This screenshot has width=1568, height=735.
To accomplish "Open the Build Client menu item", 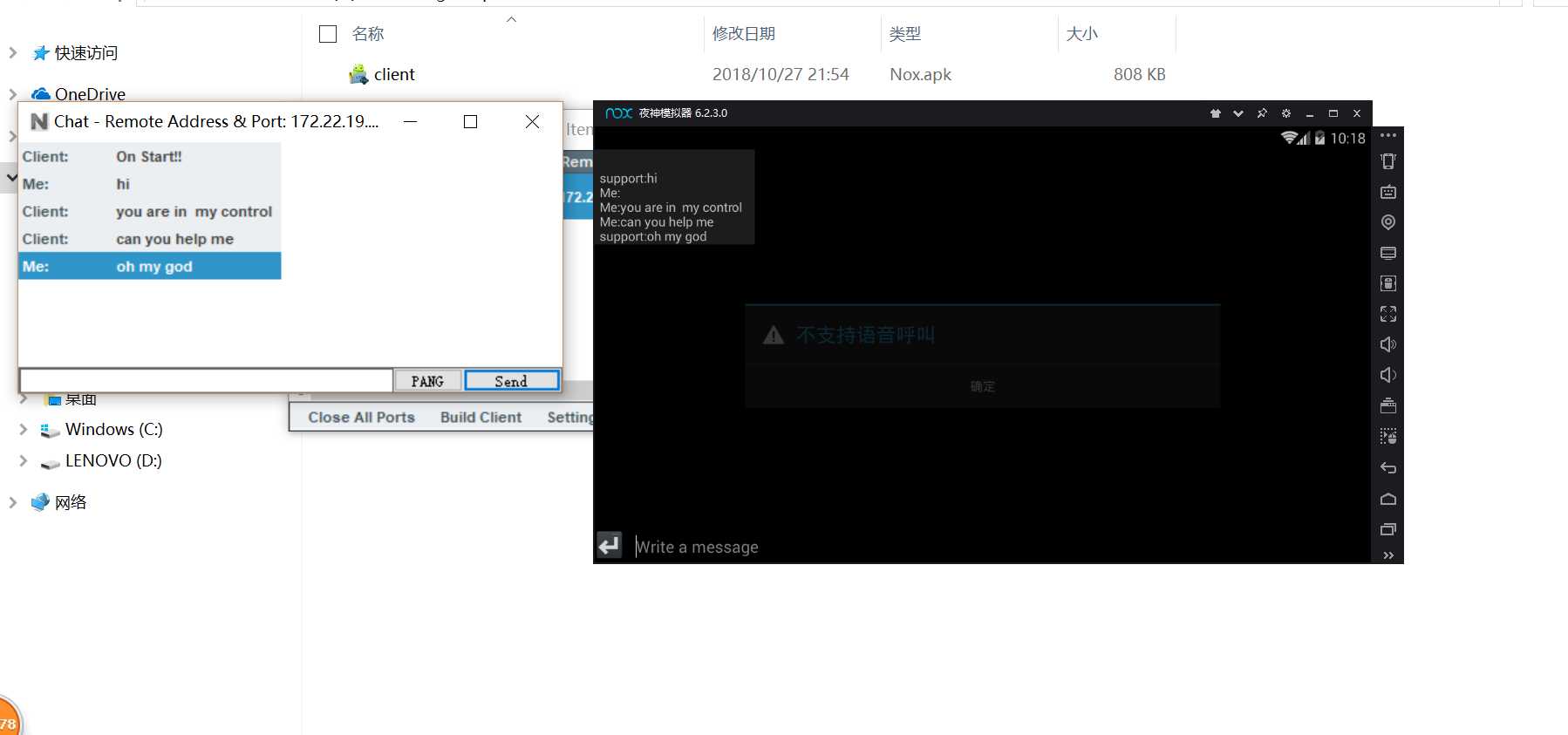I will [x=481, y=417].
